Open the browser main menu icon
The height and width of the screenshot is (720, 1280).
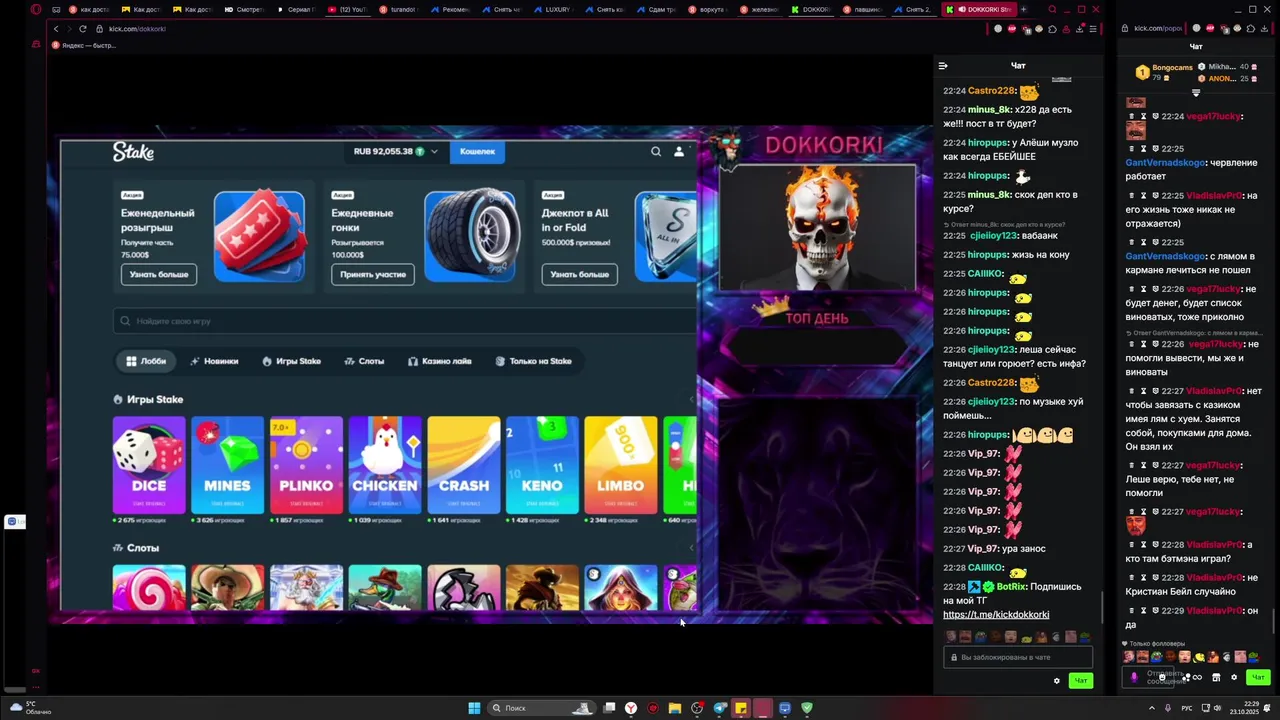click(x=1092, y=29)
